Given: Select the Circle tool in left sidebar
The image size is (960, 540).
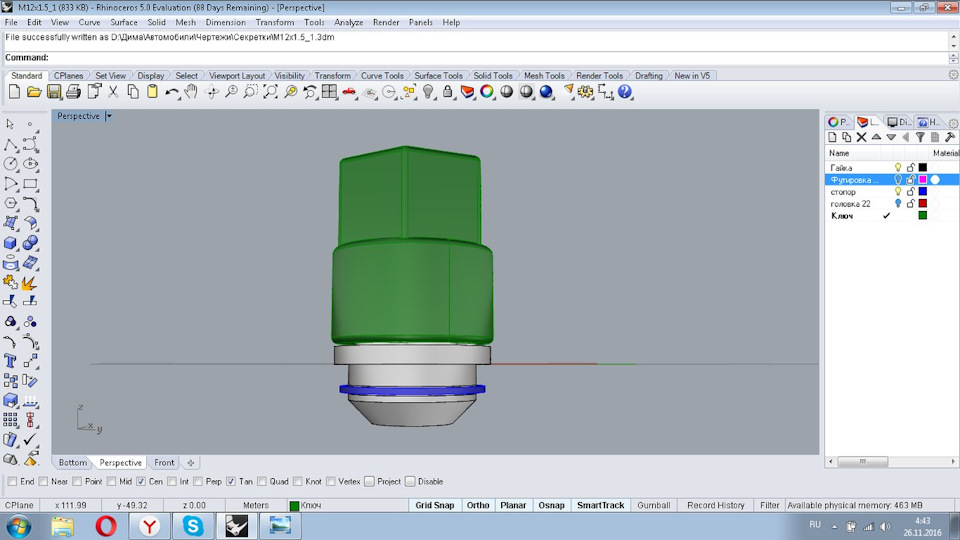Looking at the screenshot, I should [10, 163].
